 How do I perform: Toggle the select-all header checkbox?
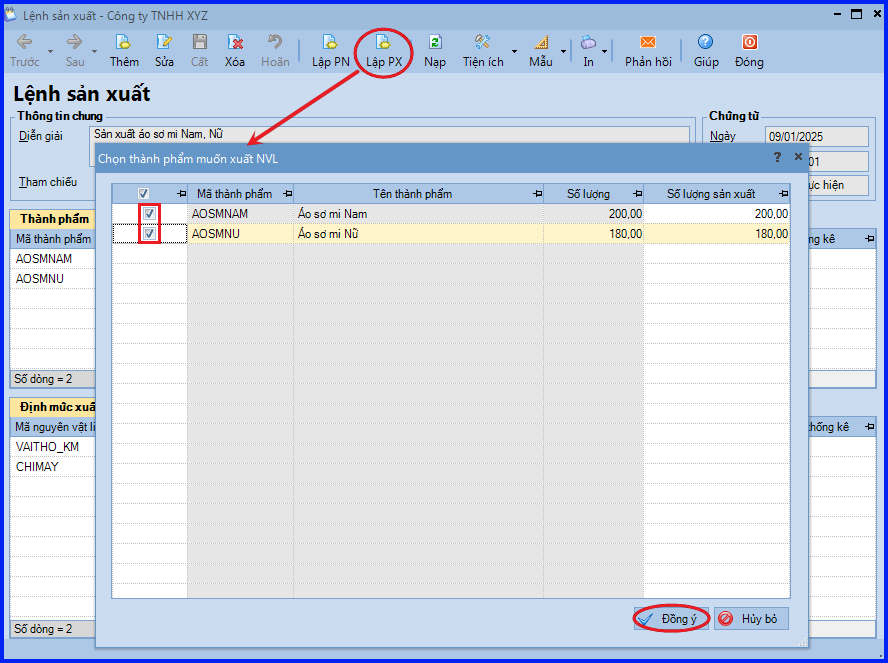(143, 194)
